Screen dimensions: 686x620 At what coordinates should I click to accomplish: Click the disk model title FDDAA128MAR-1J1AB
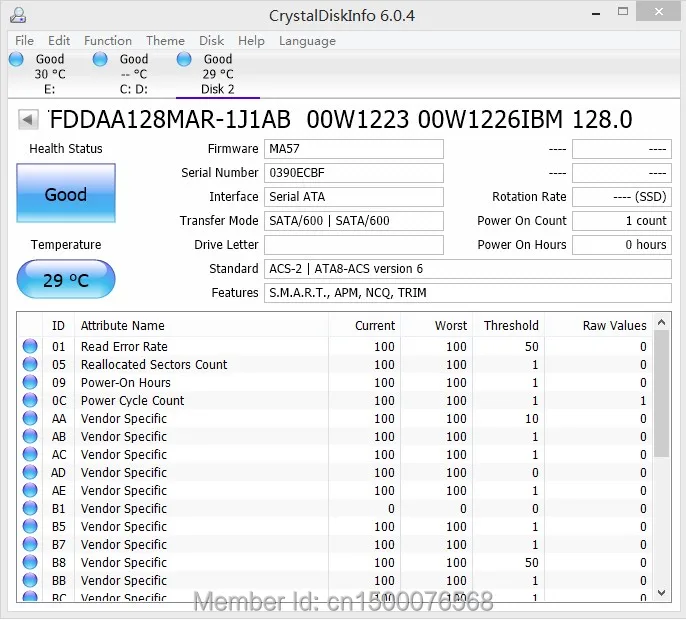point(170,119)
